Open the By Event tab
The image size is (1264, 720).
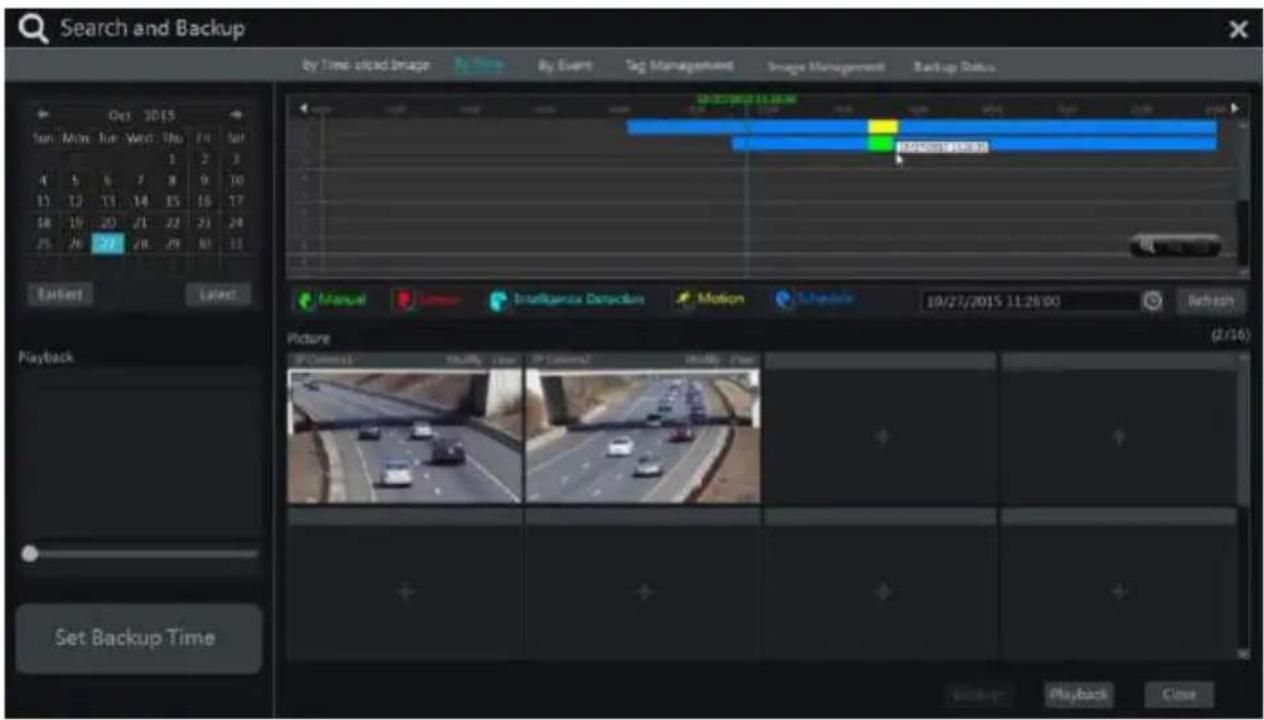[x=565, y=66]
